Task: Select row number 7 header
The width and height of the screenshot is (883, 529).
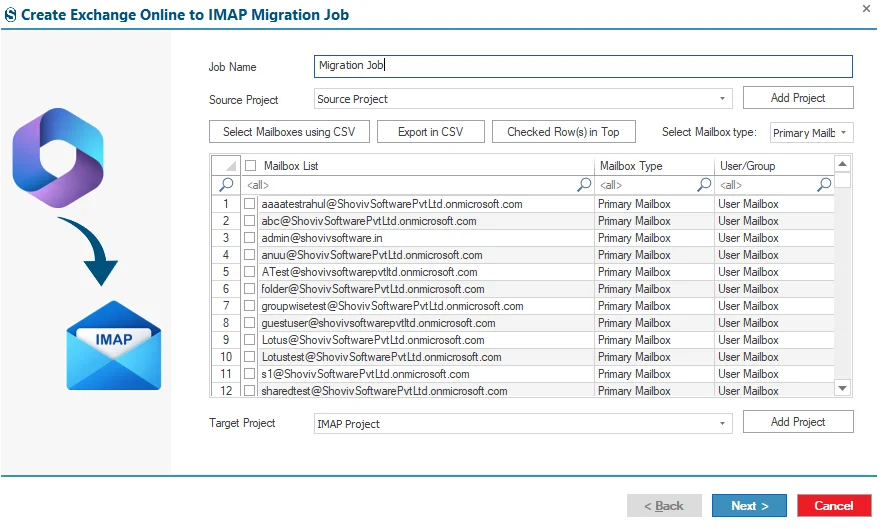Action: pos(226,306)
